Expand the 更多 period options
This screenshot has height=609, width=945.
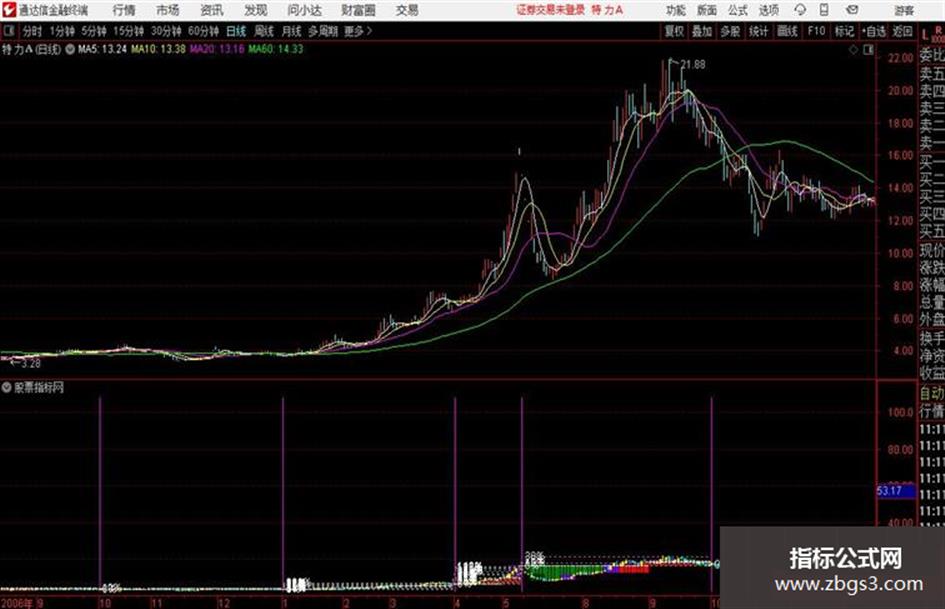pyautogui.click(x=358, y=31)
